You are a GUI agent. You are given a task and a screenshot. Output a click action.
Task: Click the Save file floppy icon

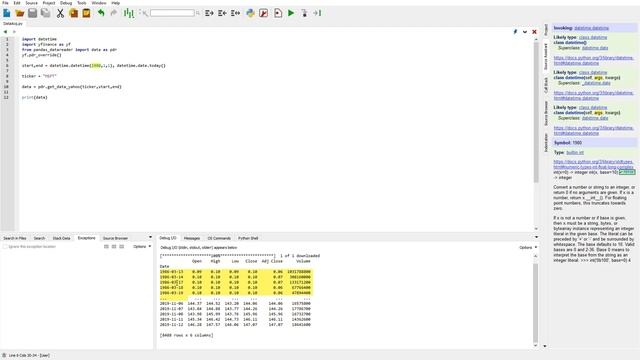tap(33, 13)
